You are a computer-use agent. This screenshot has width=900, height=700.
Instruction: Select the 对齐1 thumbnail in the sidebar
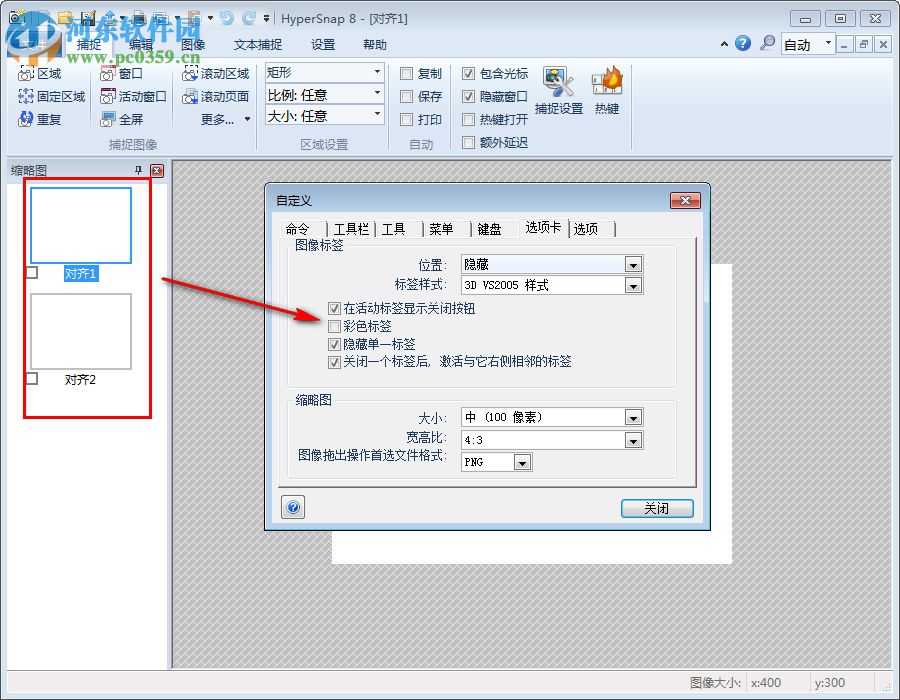[x=80, y=226]
